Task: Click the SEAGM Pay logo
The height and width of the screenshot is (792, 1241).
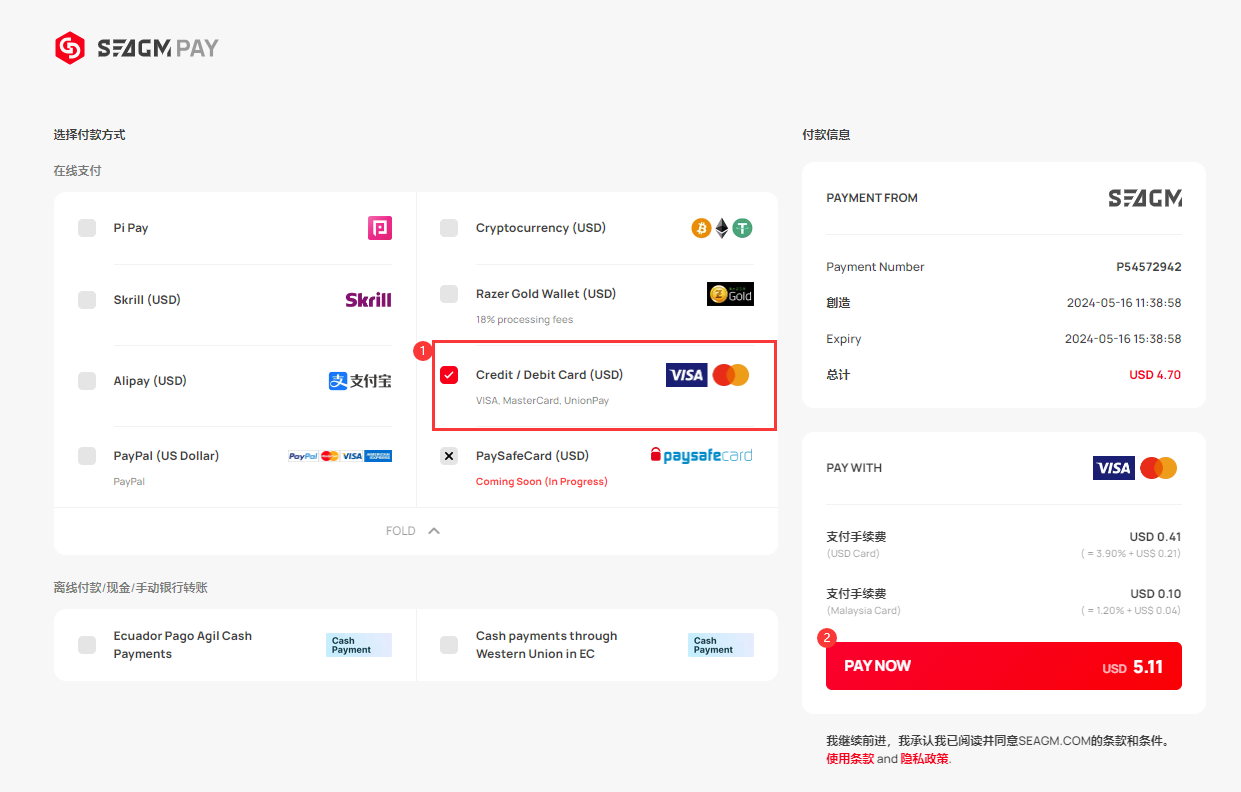Action: pyautogui.click(x=136, y=48)
